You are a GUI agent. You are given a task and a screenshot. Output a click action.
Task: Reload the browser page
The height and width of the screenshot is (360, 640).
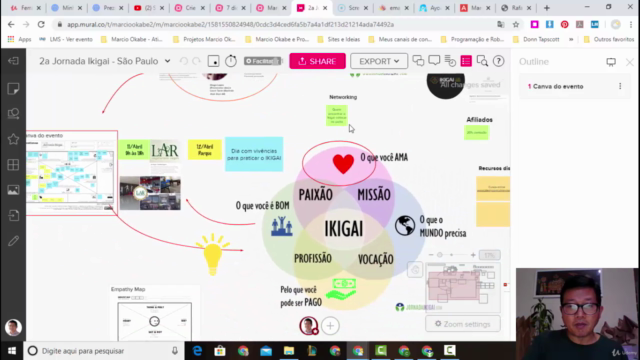pyautogui.click(x=41, y=24)
